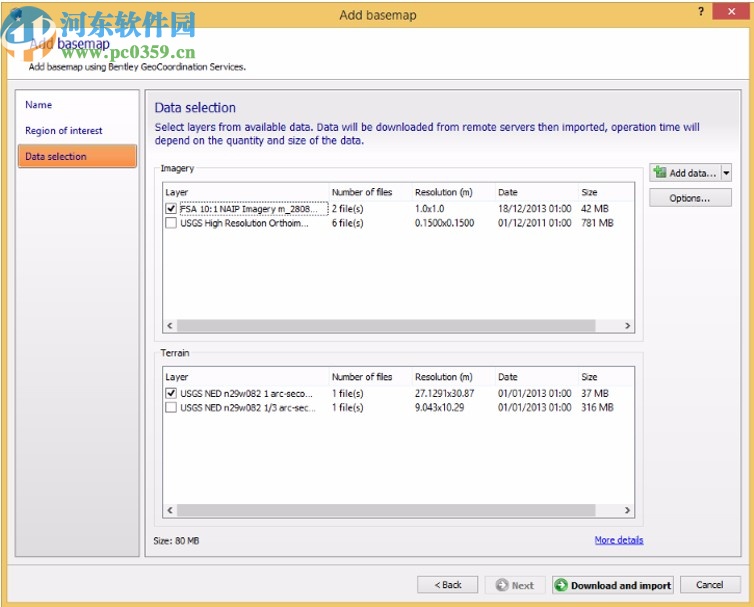The image size is (754, 607).
Task: Start Download and import
Action: coord(613,585)
